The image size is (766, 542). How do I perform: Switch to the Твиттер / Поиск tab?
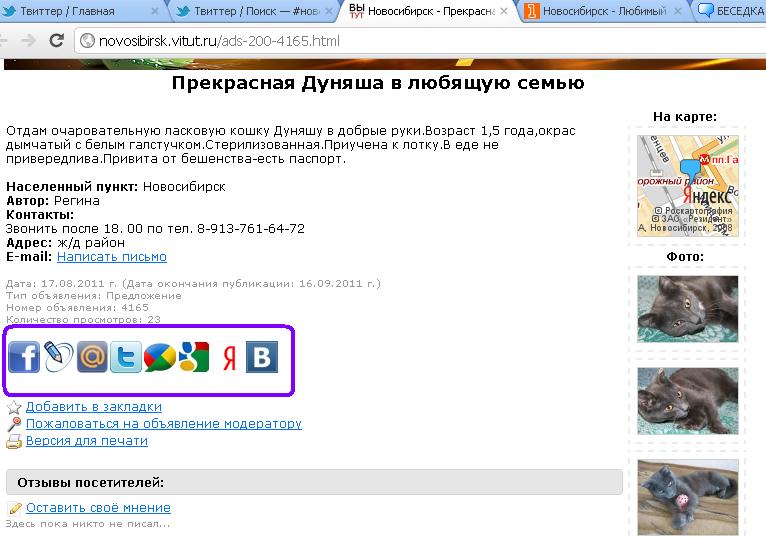point(256,11)
